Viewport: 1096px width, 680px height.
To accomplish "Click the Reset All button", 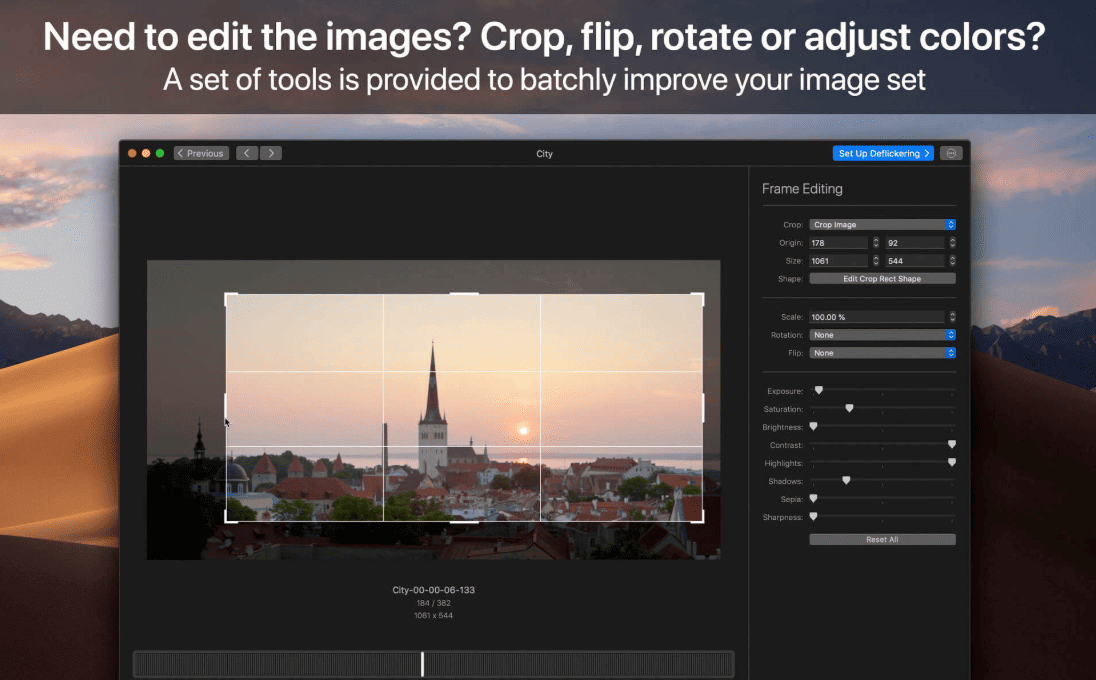I will pos(882,539).
